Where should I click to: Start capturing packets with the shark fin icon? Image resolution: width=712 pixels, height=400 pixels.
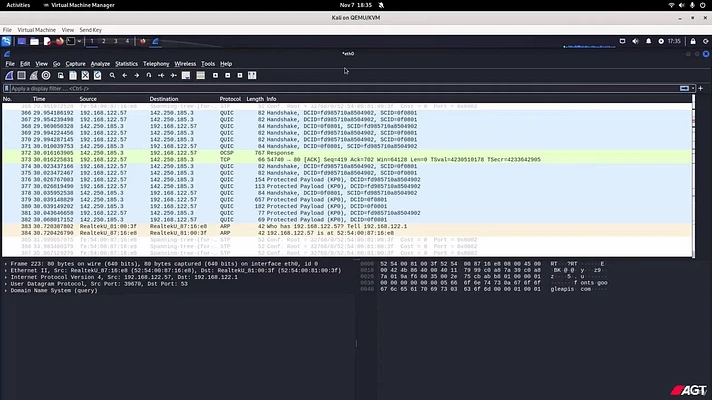(x=9, y=75)
